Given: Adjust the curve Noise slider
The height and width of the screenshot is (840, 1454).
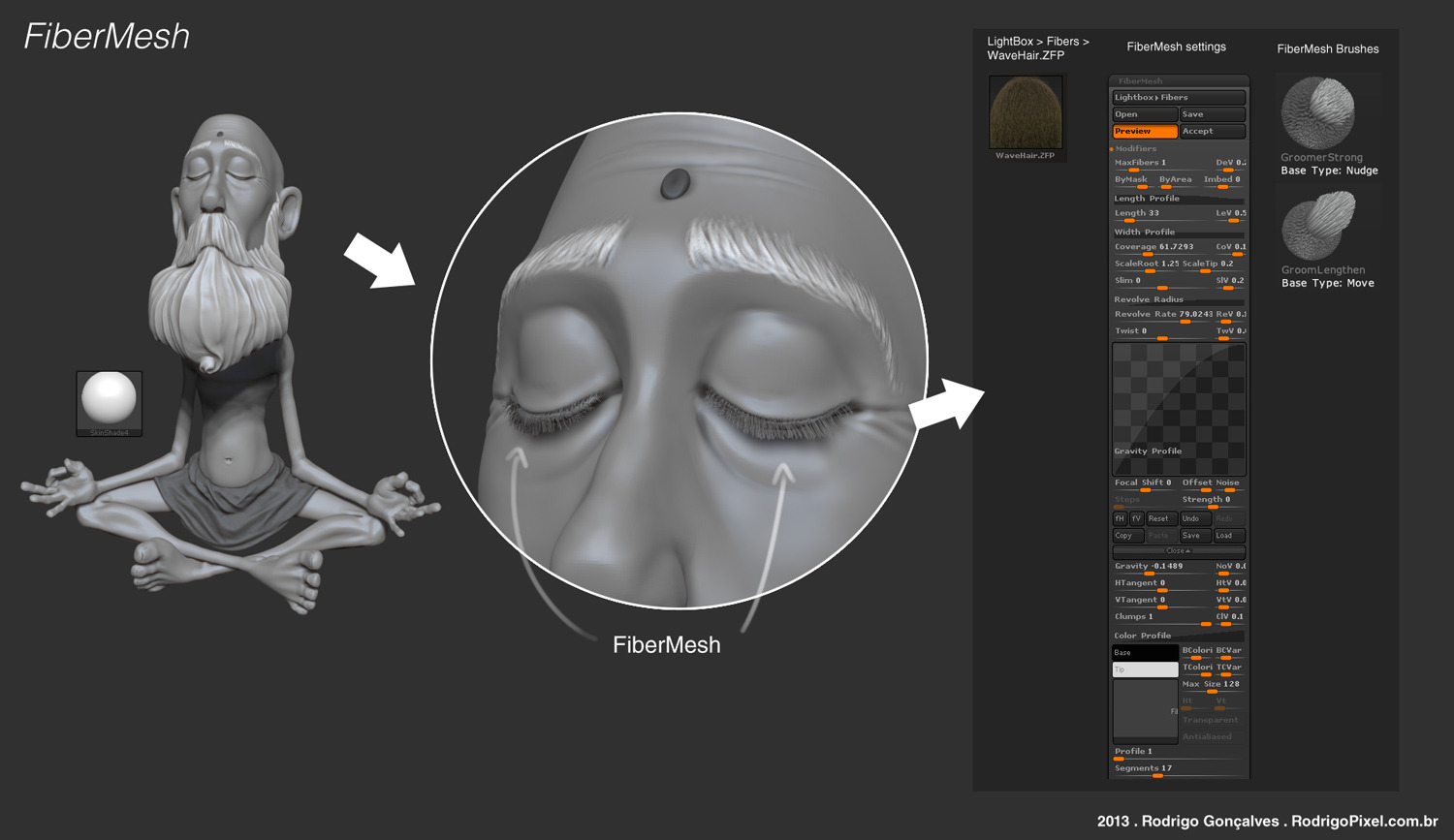Looking at the screenshot, I should (x=1229, y=483).
